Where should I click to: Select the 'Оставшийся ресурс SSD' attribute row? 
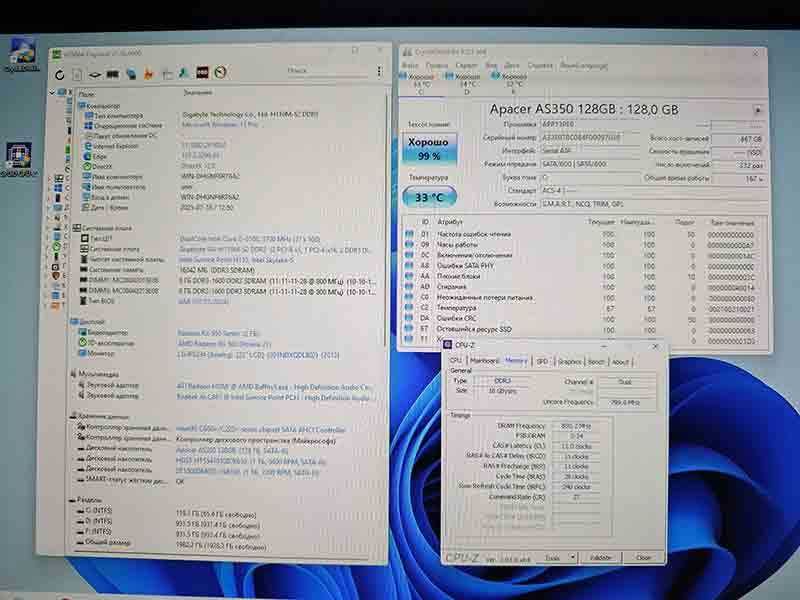[584, 330]
